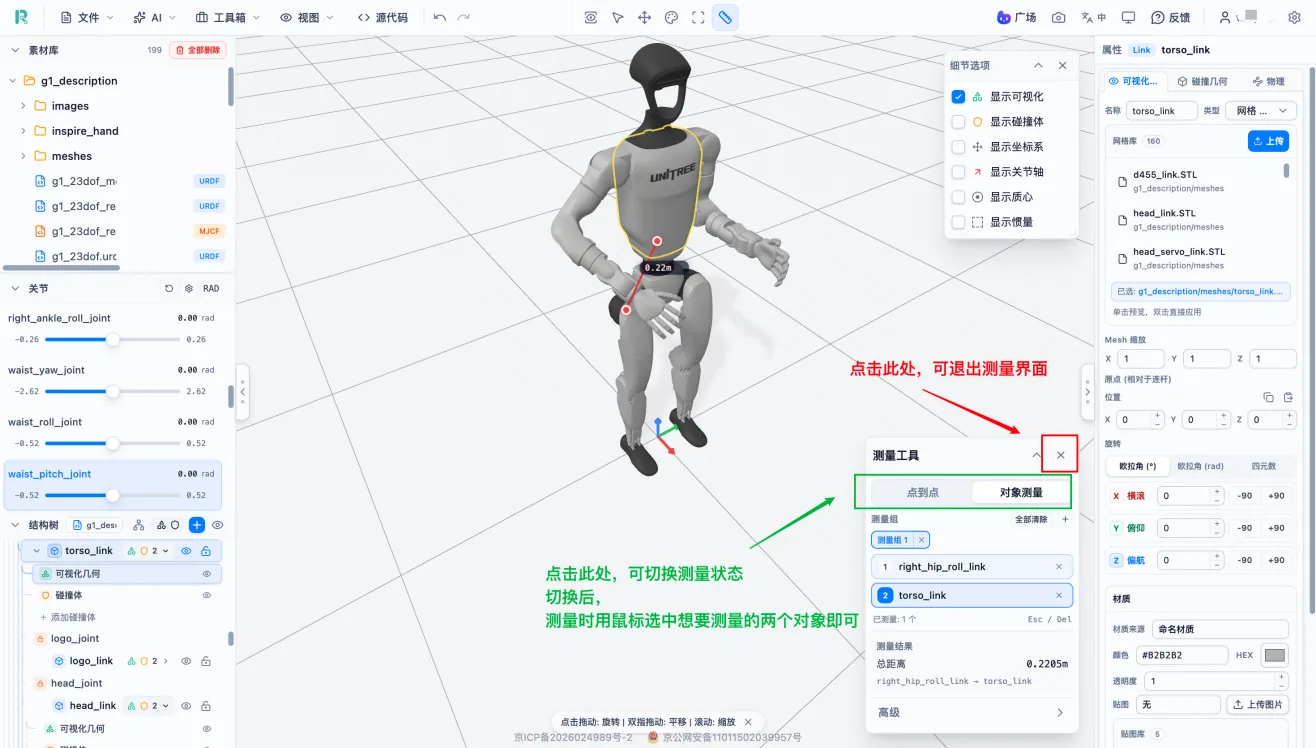Click the monitor display icon
This screenshot has height=748, width=1316.
(1128, 17)
